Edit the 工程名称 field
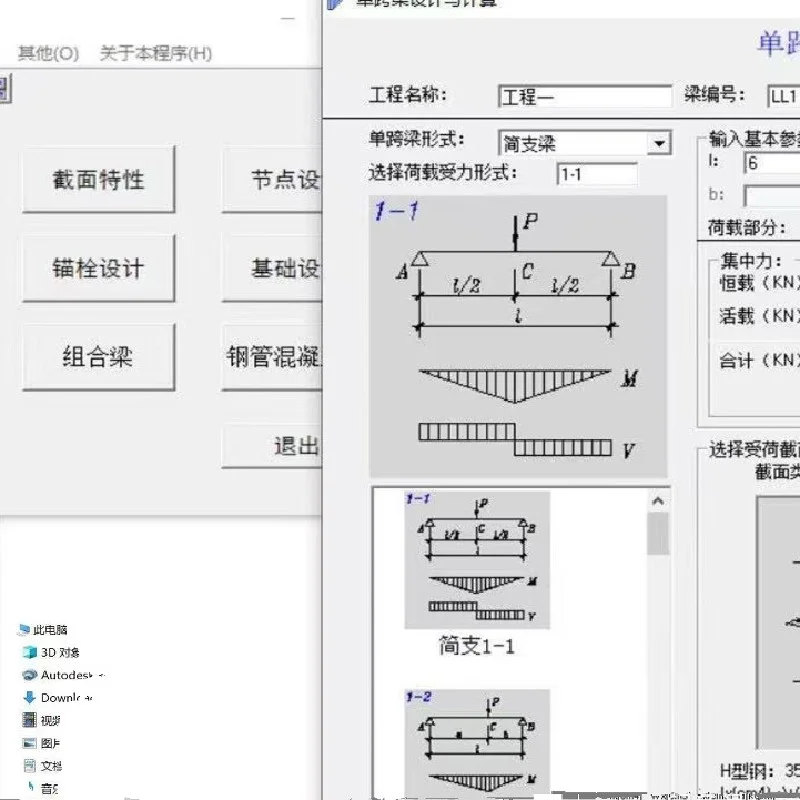This screenshot has height=800, width=800. 585,96
